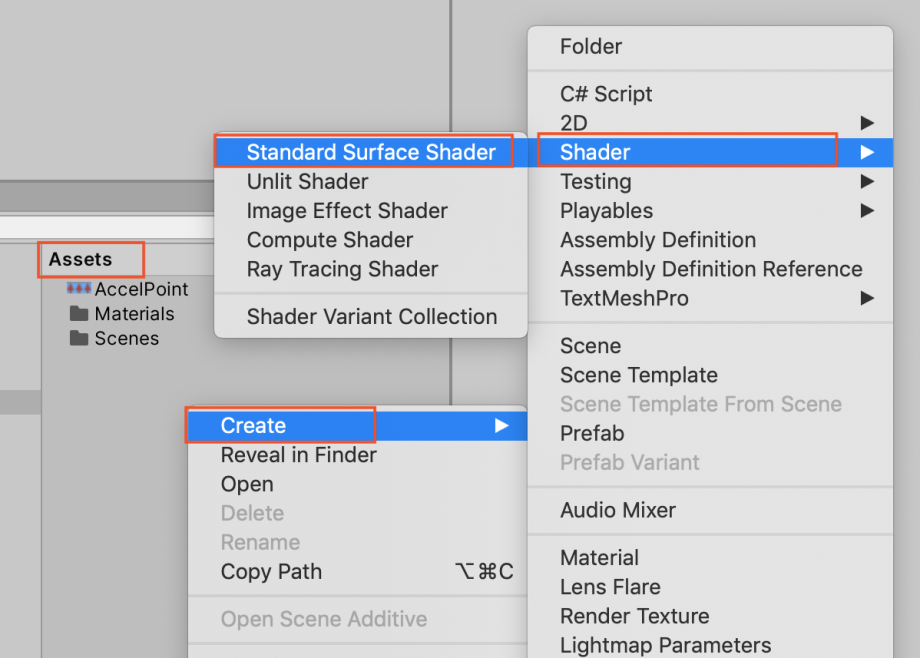
Task: Open the Playables submenu
Action: pos(606,211)
